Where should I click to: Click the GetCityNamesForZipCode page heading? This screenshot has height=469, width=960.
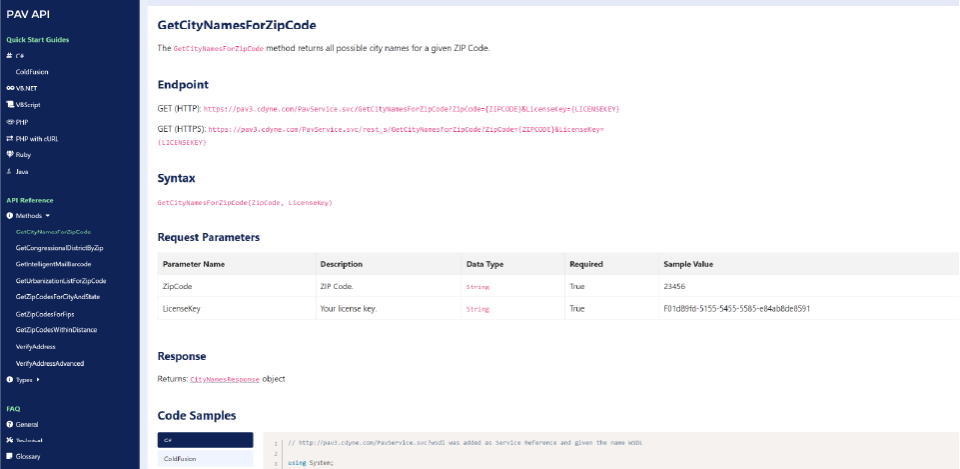pos(237,26)
